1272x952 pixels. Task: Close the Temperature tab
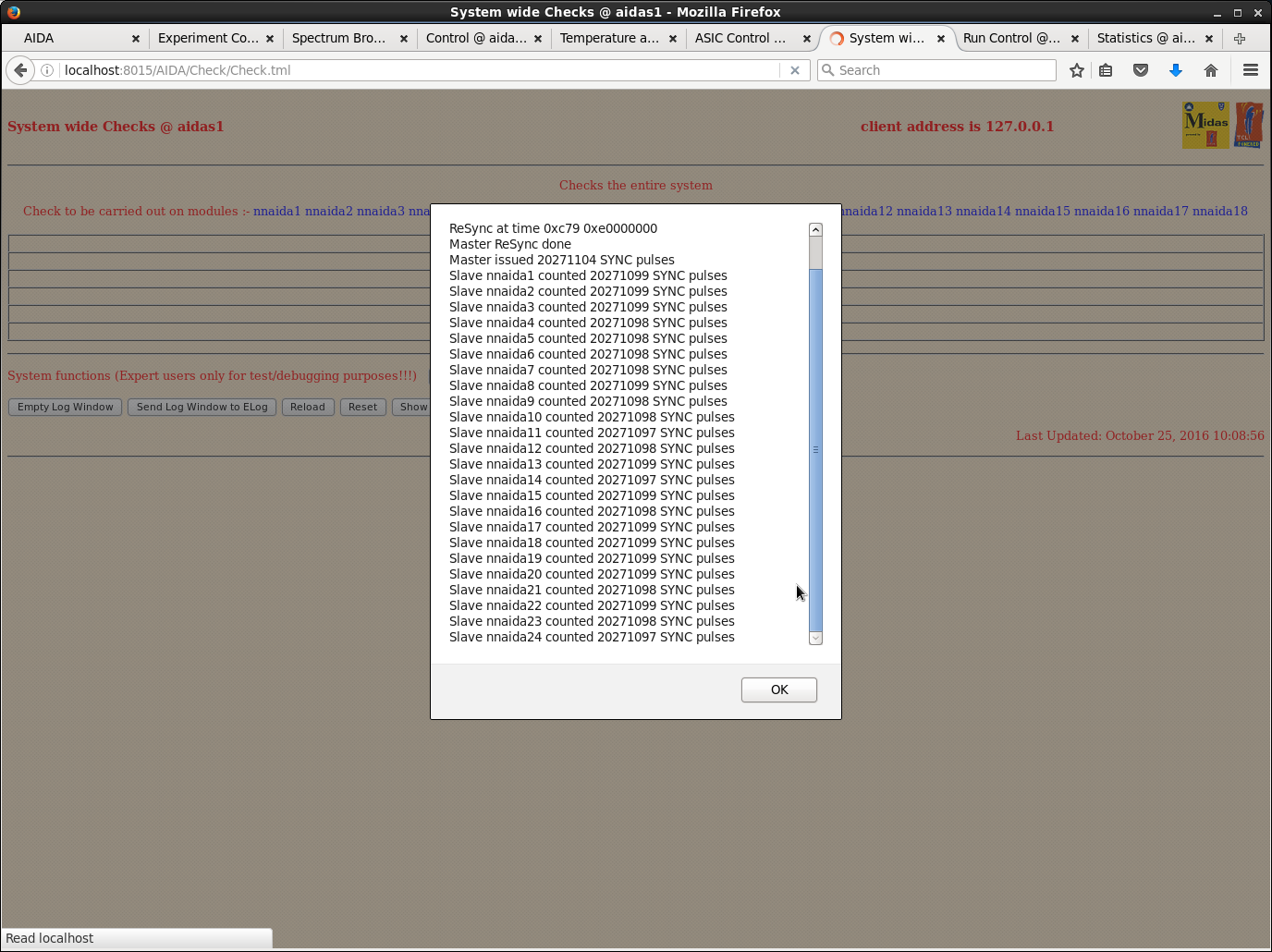pos(673,39)
